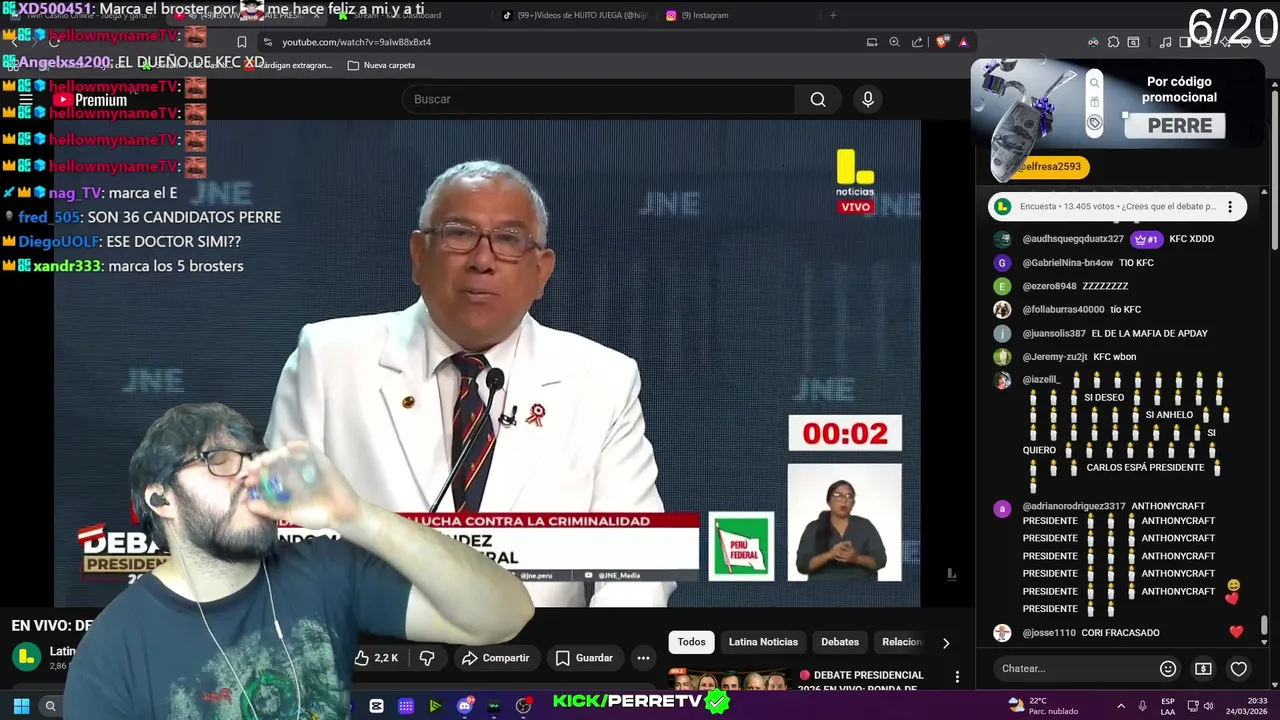Viewport: 1280px width, 720px height.
Task: Open a new browser tab with plus
Action: click(833, 15)
